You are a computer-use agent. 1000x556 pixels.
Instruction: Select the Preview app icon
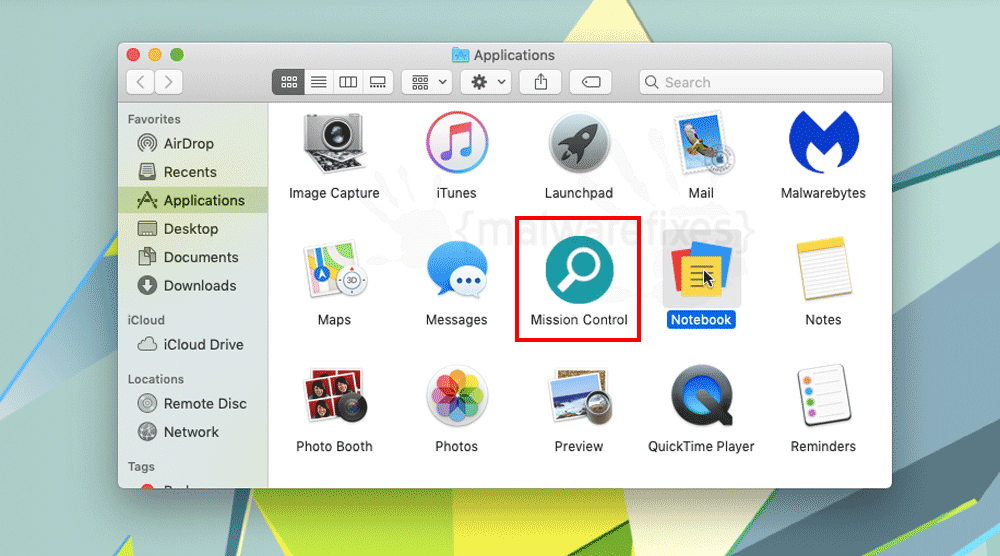point(579,397)
